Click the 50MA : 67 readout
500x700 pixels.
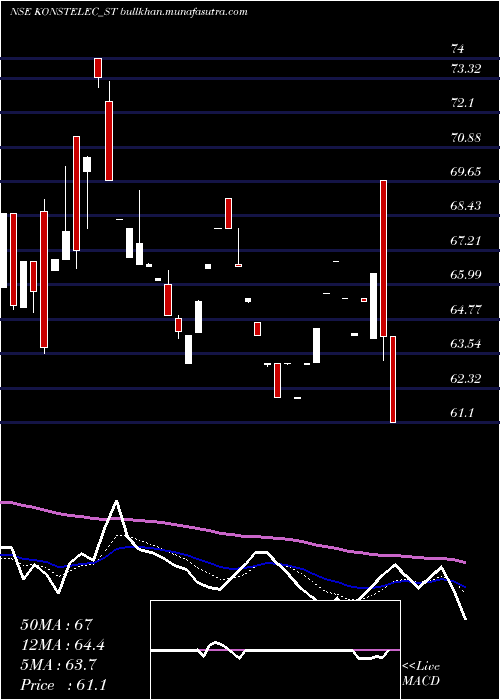coord(56,624)
